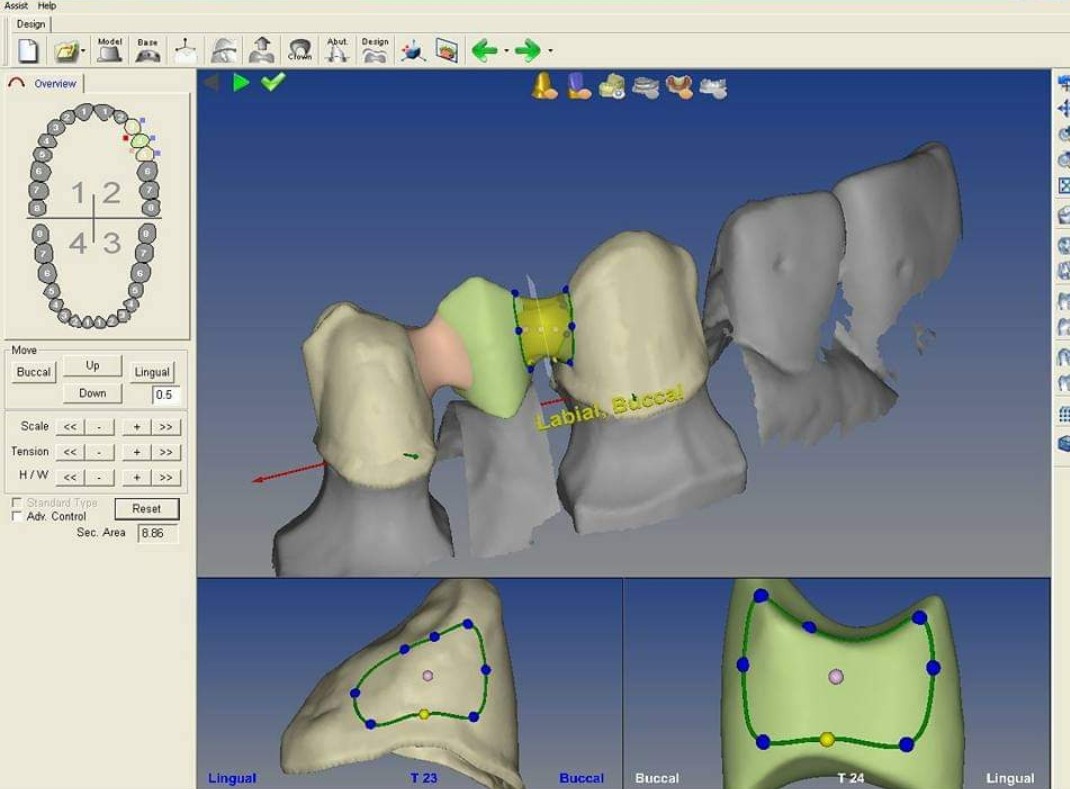Screen dimensions: 1070x789
Task: Click the Design bridge toolbar icon
Action: (x=375, y=50)
